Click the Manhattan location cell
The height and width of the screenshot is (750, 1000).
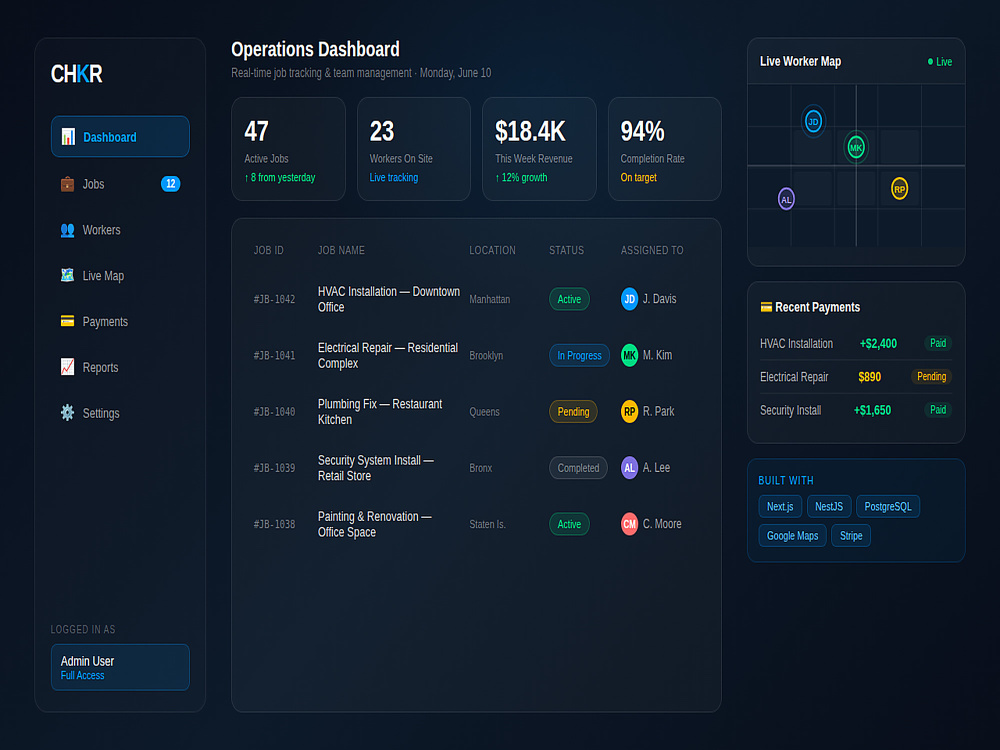point(489,299)
